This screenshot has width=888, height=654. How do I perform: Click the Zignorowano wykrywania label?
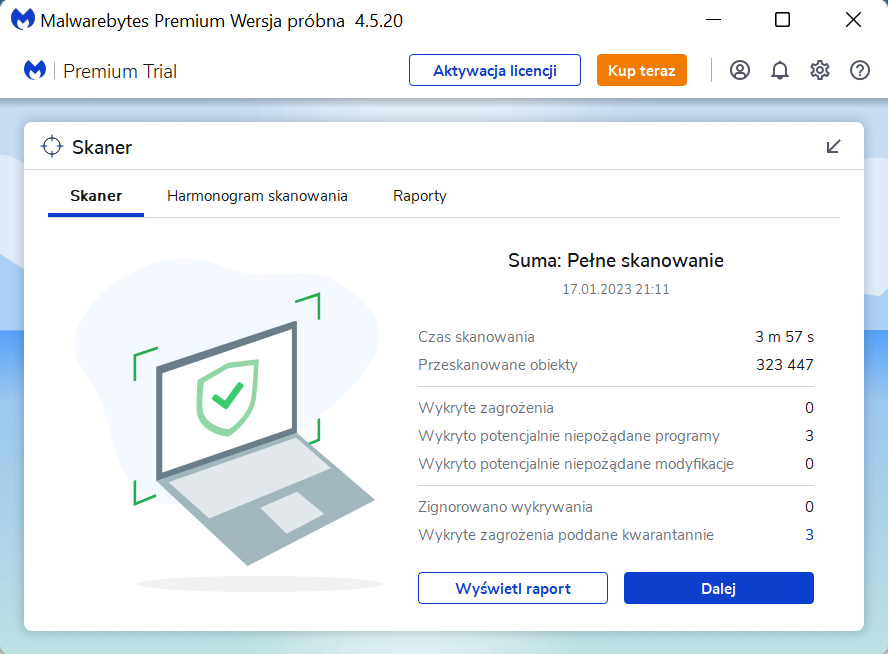coord(505,507)
